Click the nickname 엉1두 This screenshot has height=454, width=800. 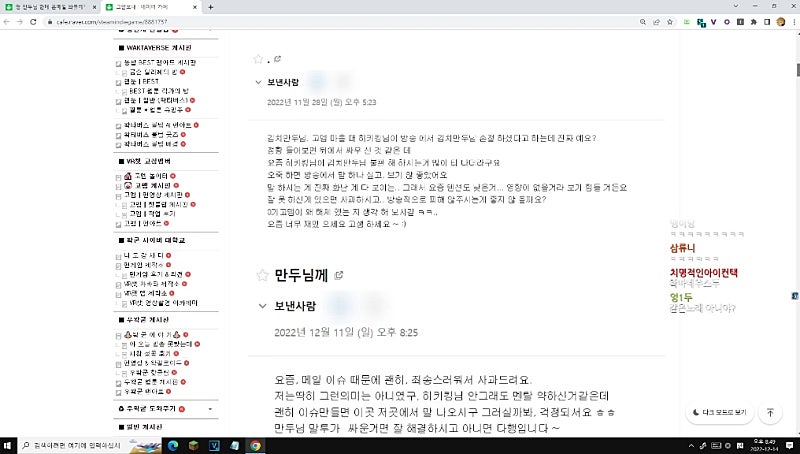coord(681,297)
